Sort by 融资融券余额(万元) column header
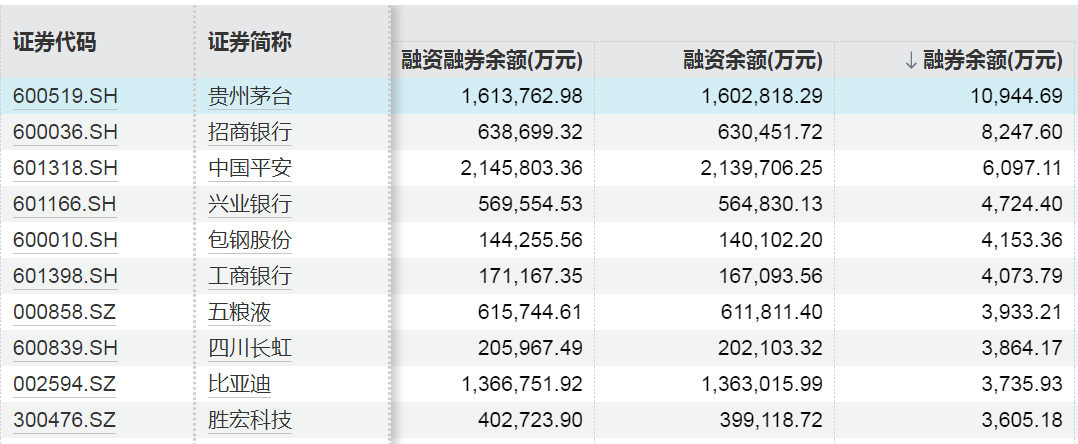Screen dimensions: 1078x444 (x=492, y=60)
